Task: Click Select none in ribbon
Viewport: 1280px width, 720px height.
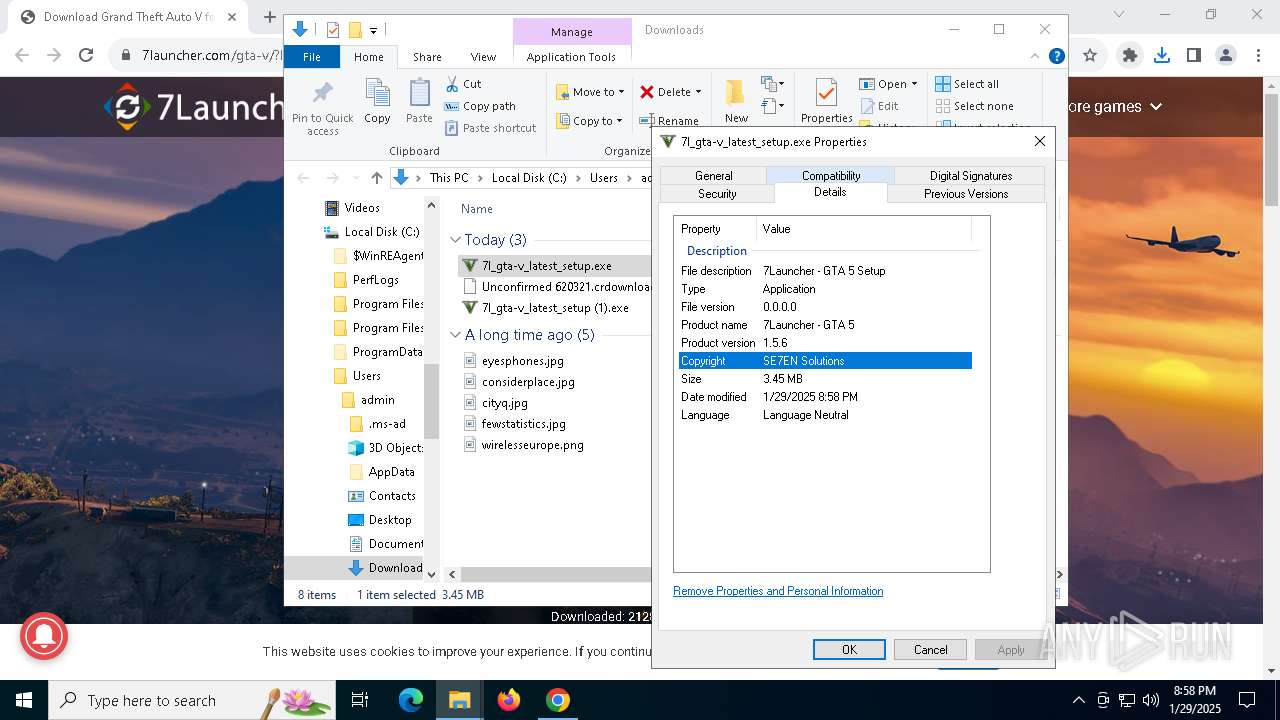Action: tap(974, 106)
